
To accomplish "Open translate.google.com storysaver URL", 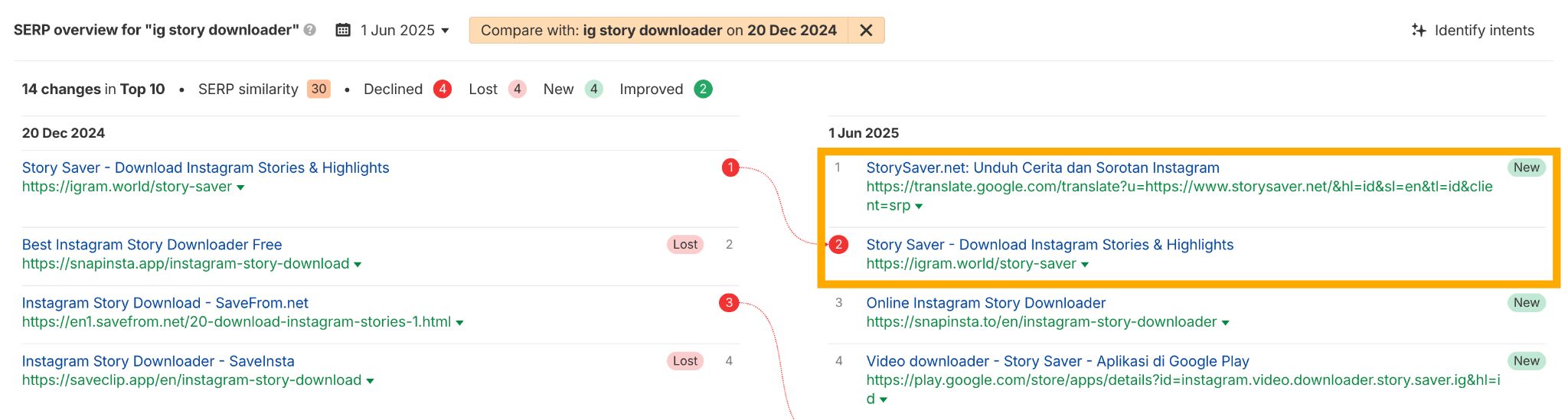I will click(x=1179, y=196).
